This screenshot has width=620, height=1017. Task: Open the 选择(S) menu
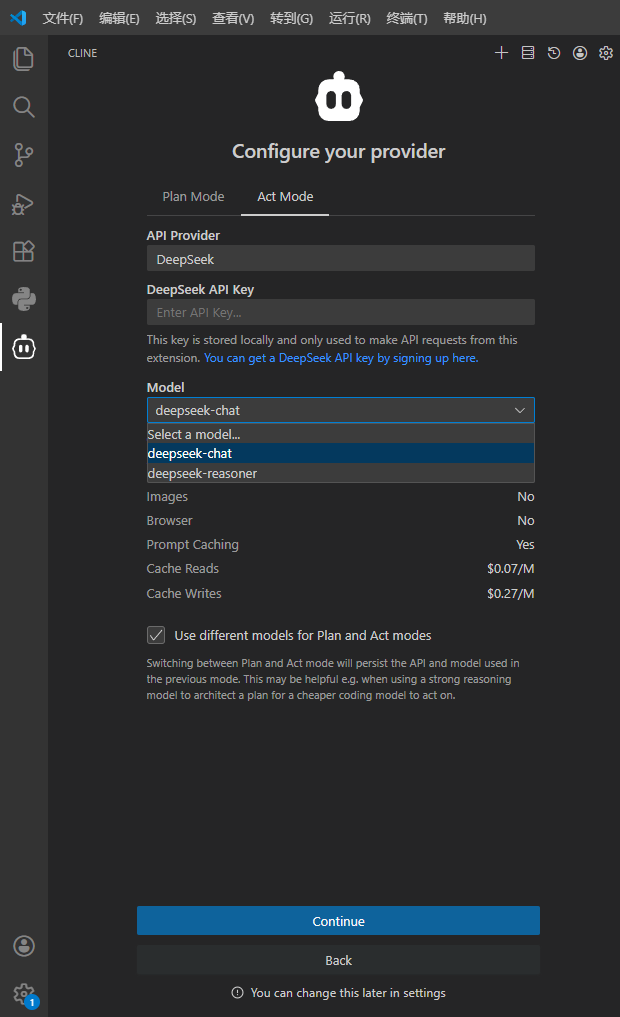(x=176, y=18)
